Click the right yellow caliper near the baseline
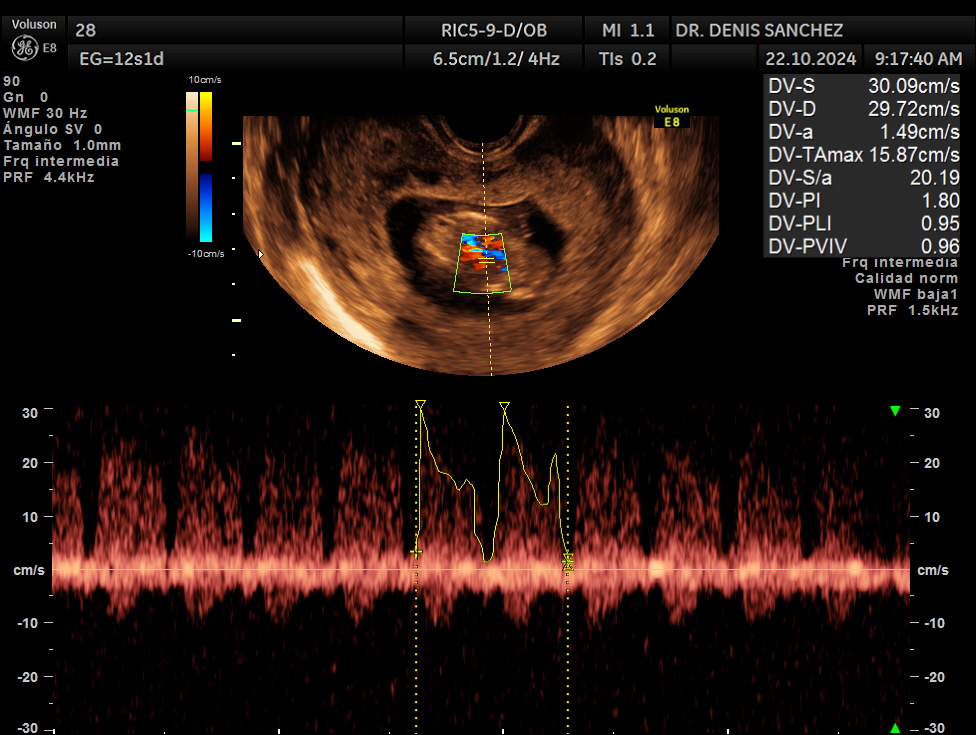This screenshot has height=735, width=976. coord(567,563)
